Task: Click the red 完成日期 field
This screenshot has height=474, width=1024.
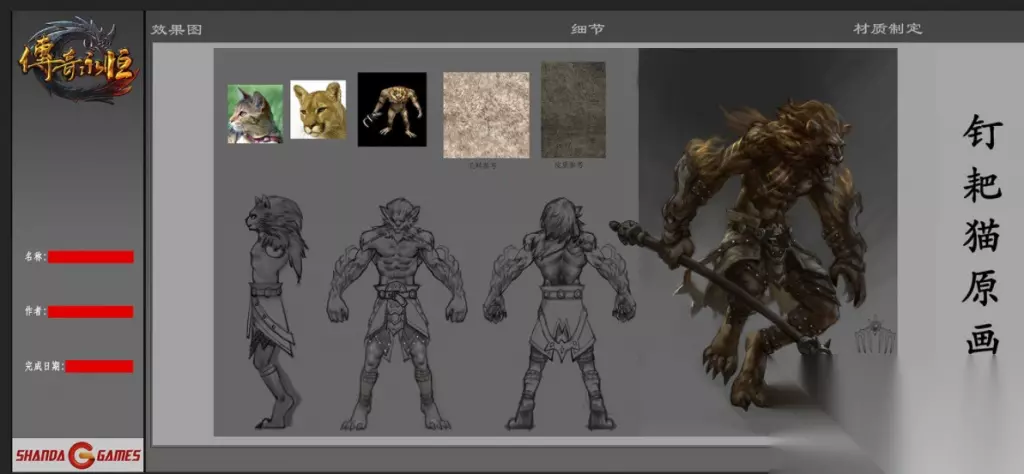Action: (99, 366)
